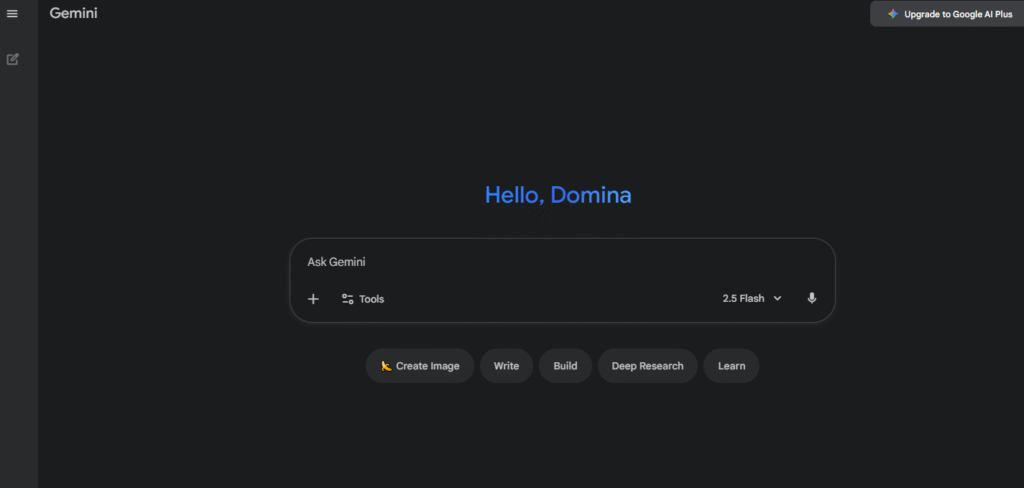Click the Gemini logo text

(74, 14)
